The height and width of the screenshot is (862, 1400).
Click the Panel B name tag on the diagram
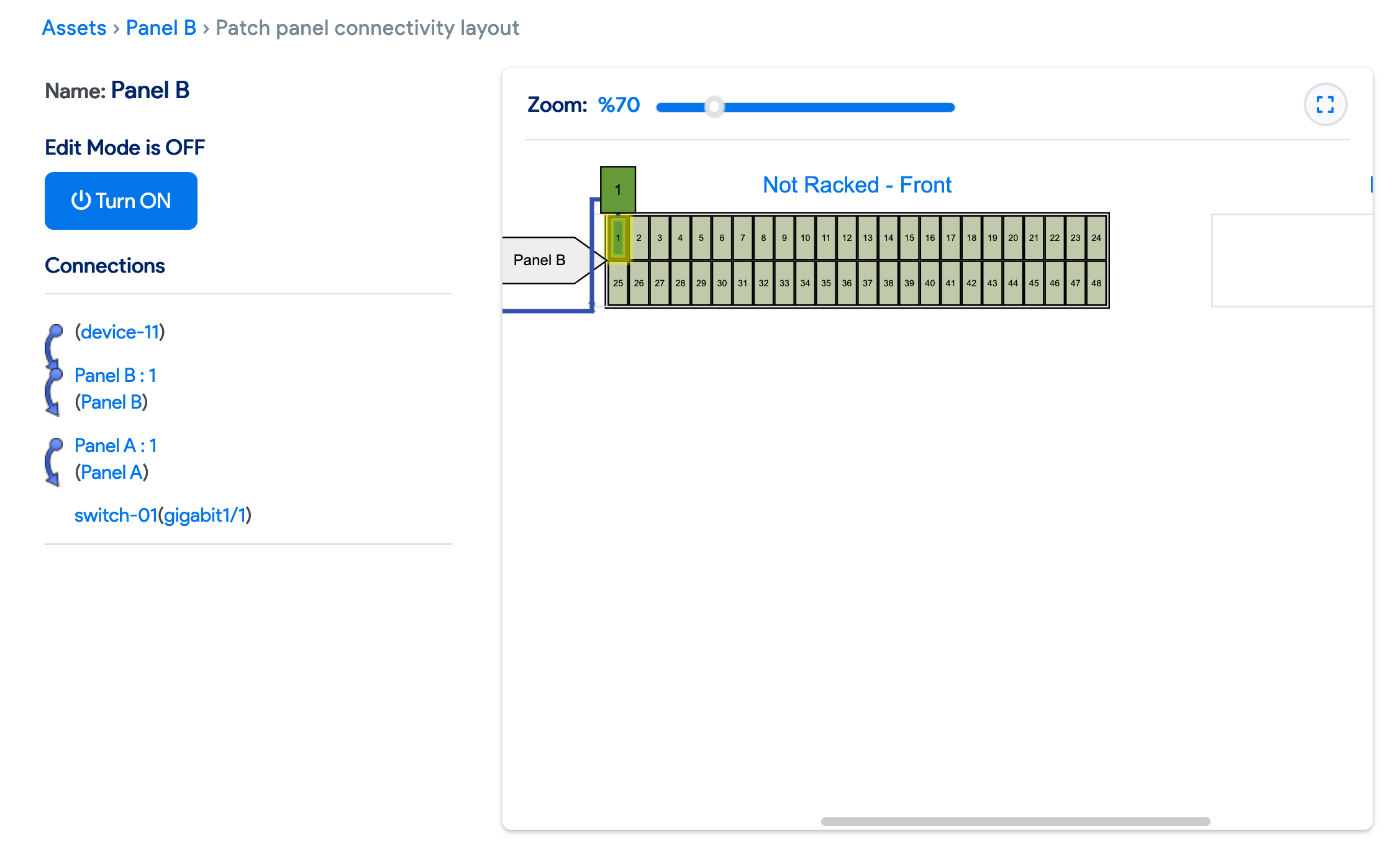coord(540,260)
